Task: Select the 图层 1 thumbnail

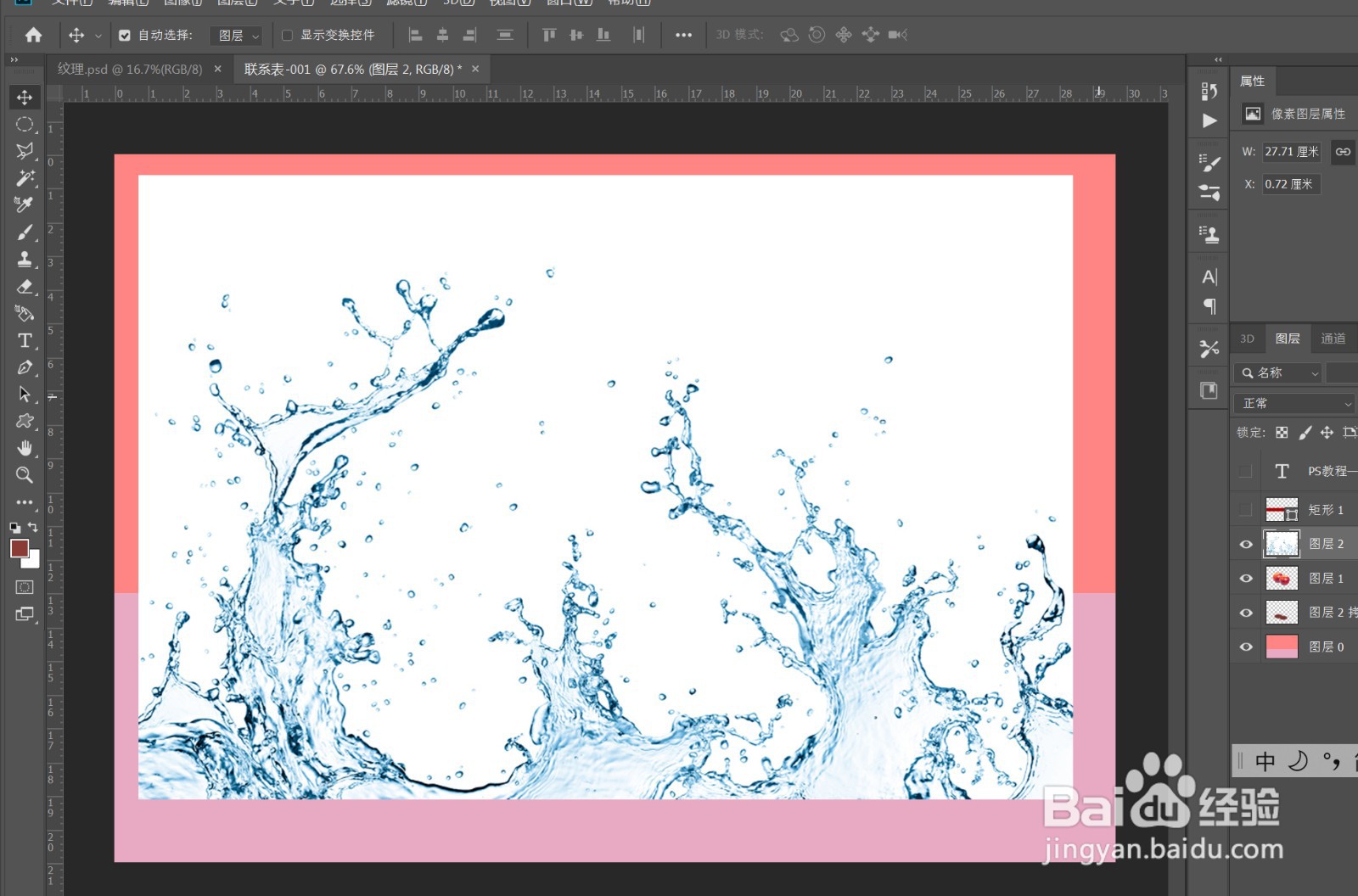Action: [1282, 579]
